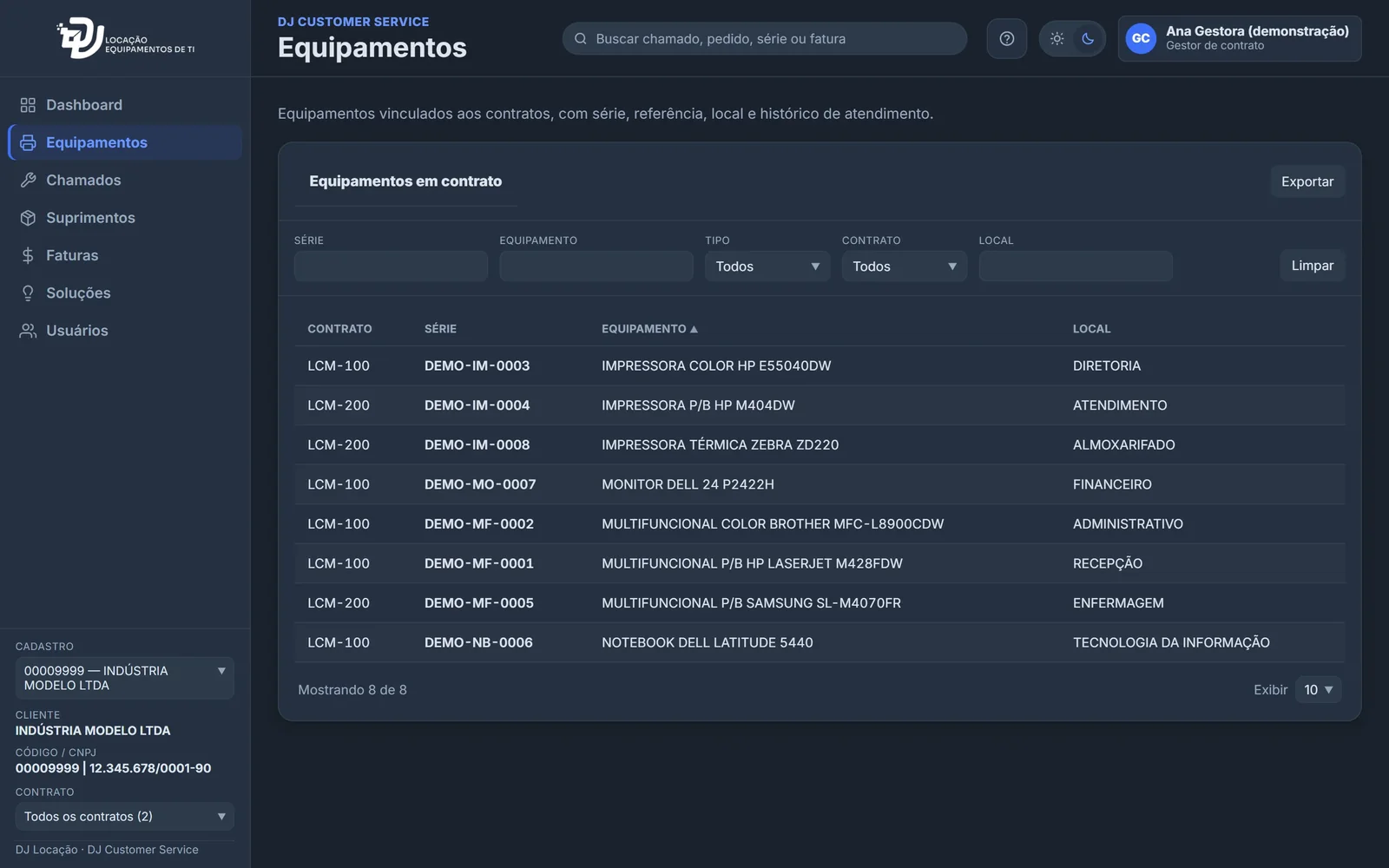Viewport: 1389px width, 868px height.
Task: Open Usuários in sidebar
Action: point(125,331)
